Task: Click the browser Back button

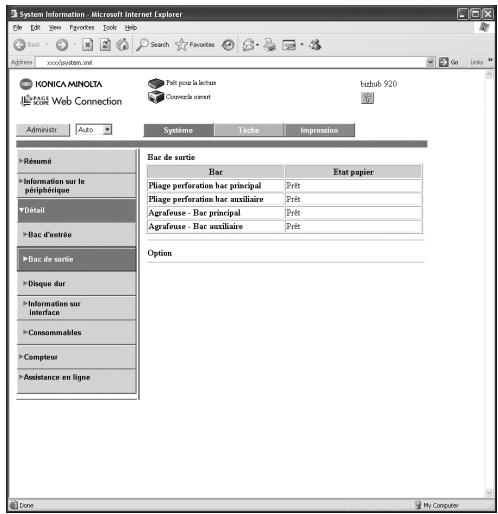Action: pos(26,45)
